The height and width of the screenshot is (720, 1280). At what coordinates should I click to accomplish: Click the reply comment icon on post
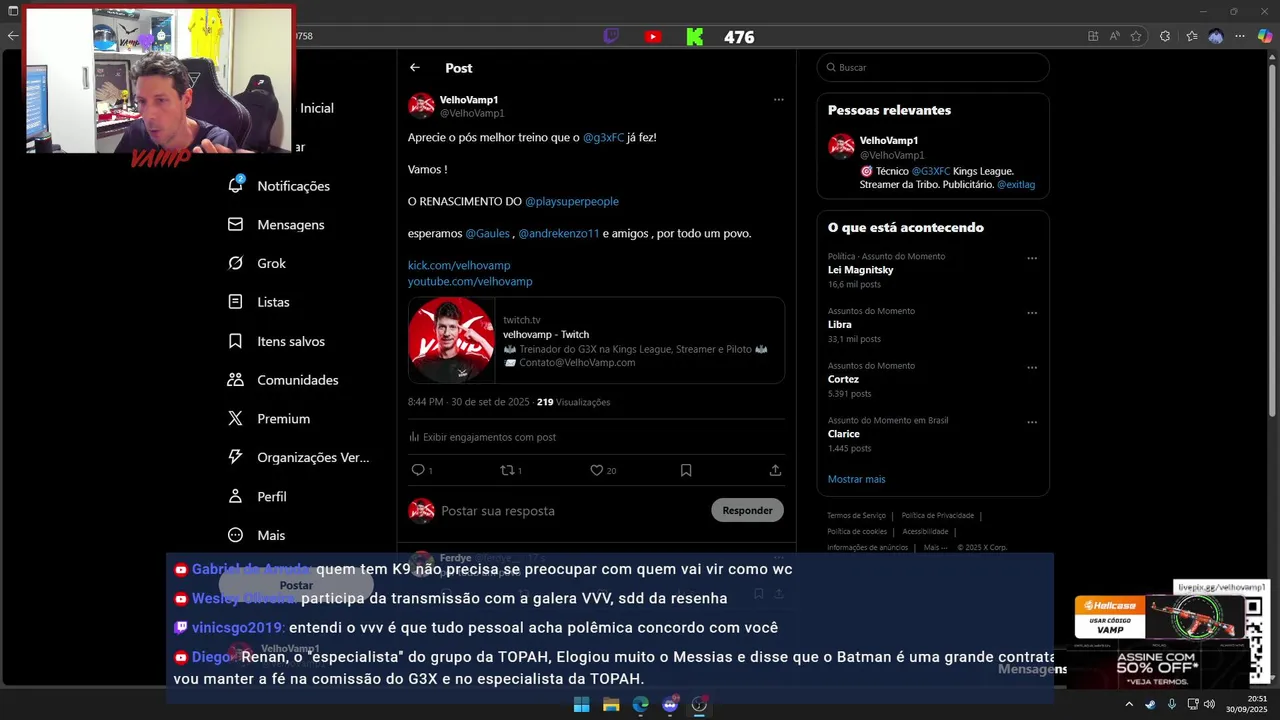click(418, 470)
